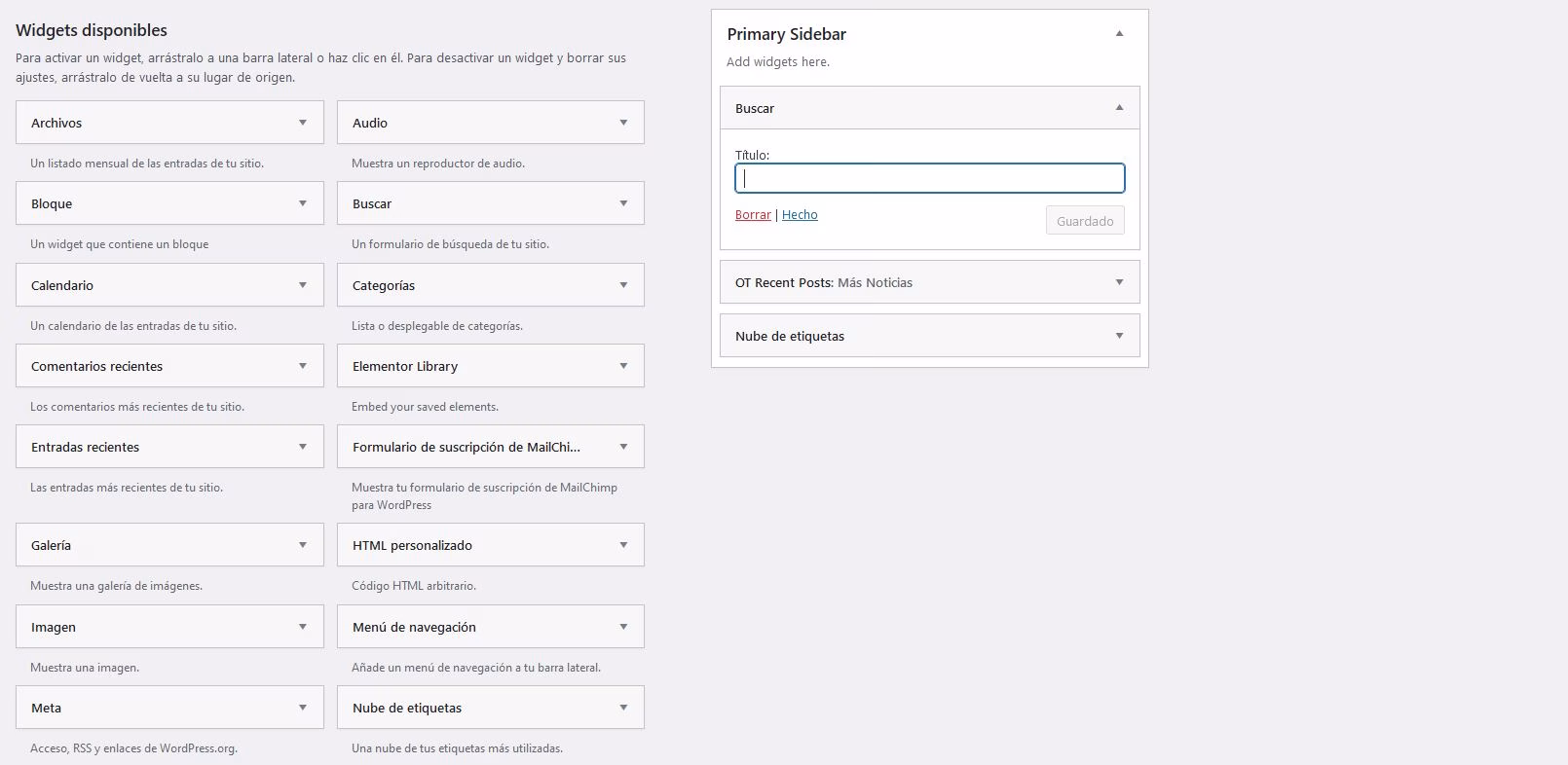Expand the Bloque widget arrow
This screenshot has width=1568, height=765.
303,203
